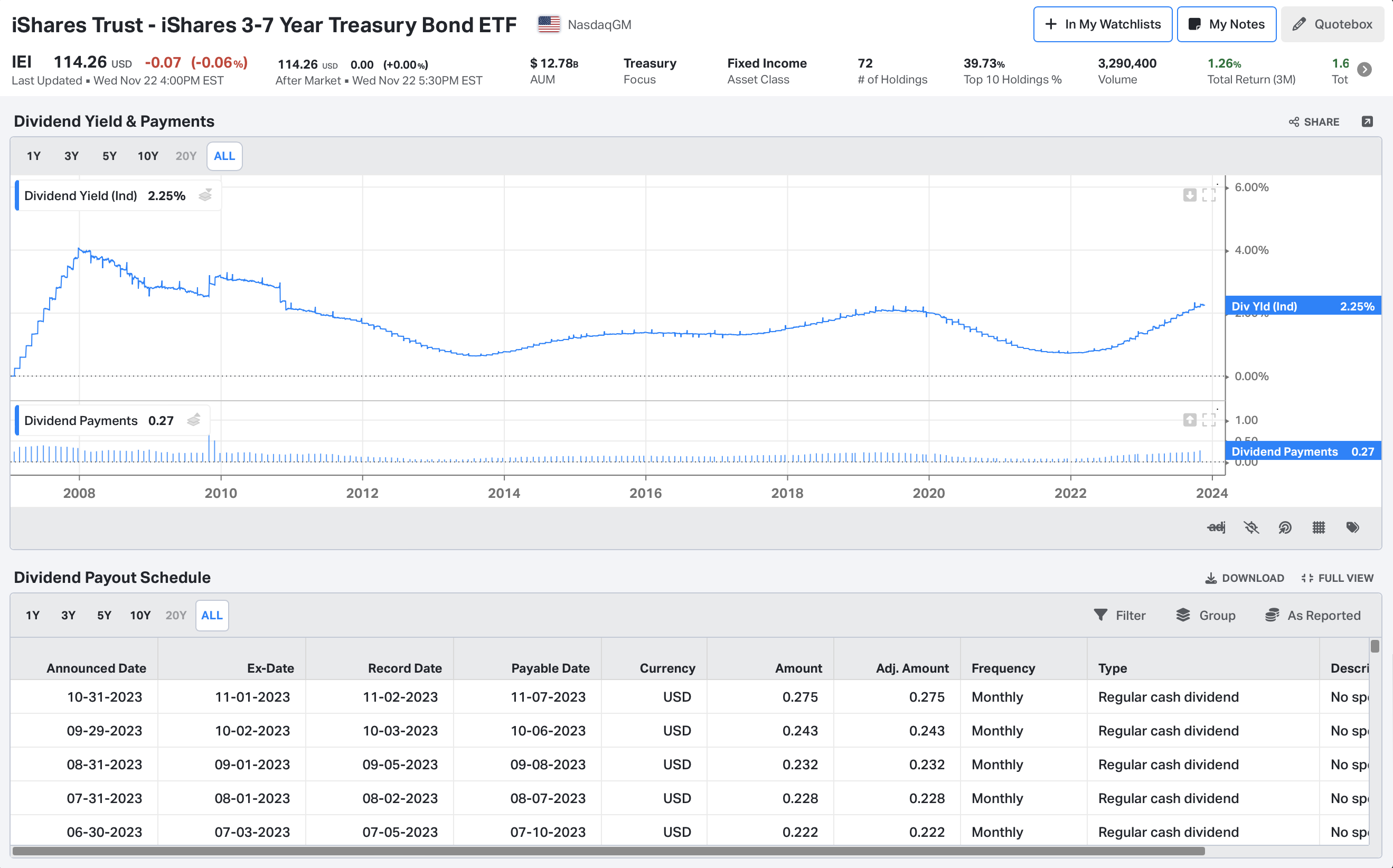The width and height of the screenshot is (1393, 868).
Task: Set dividend chart range to 1Y
Action: tap(34, 156)
